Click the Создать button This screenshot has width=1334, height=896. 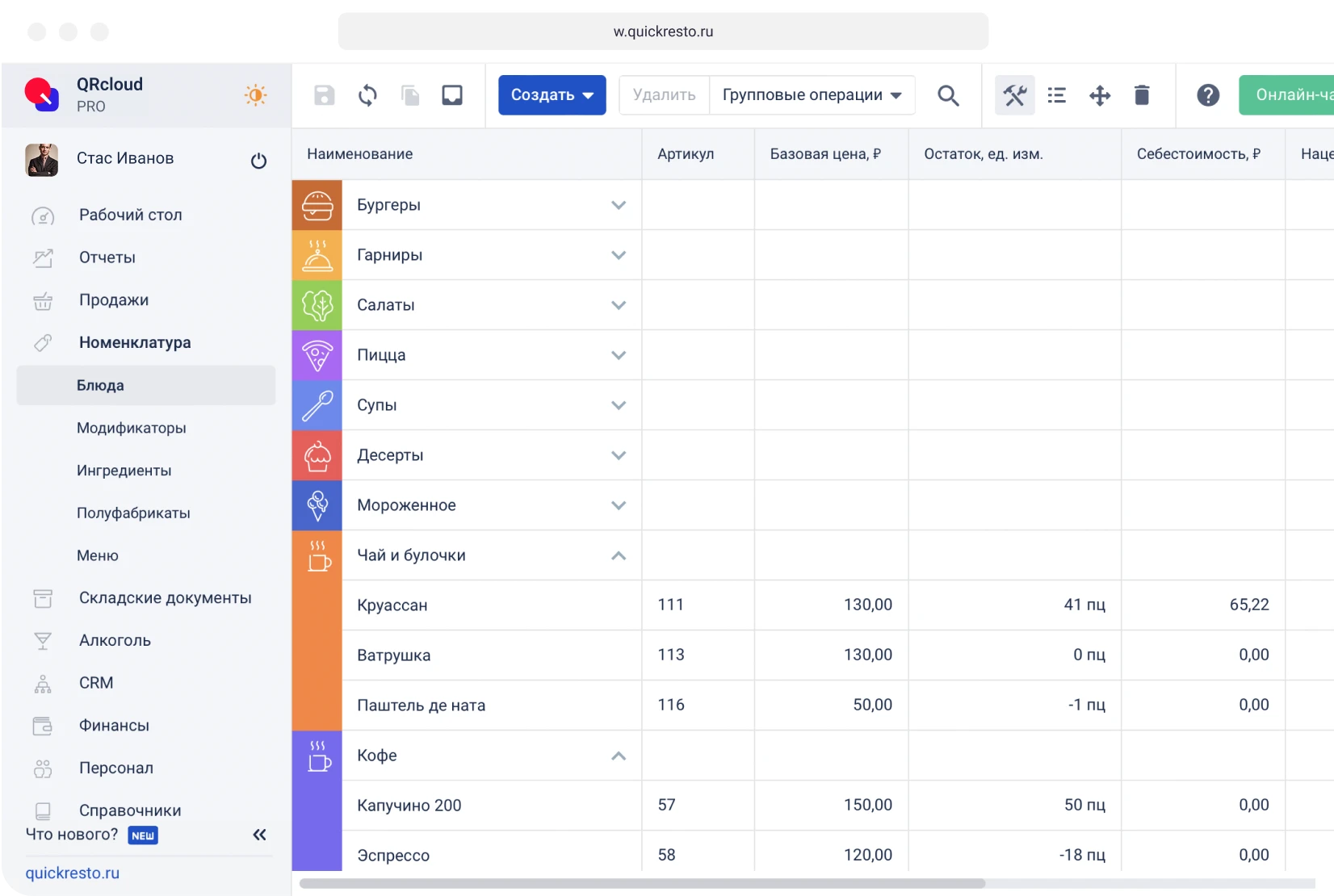coord(552,95)
